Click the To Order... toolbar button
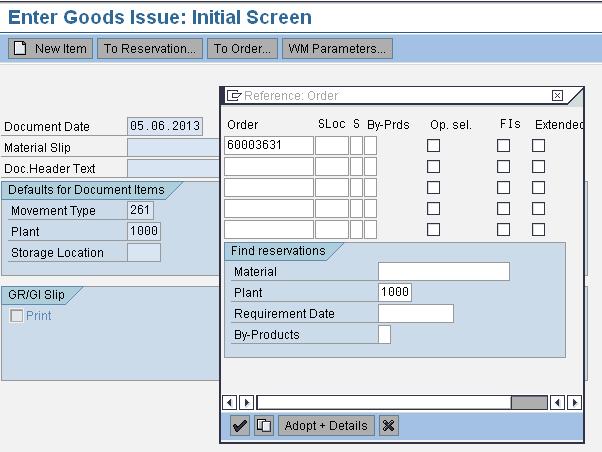Viewport: 602px width, 452px height. click(243, 48)
